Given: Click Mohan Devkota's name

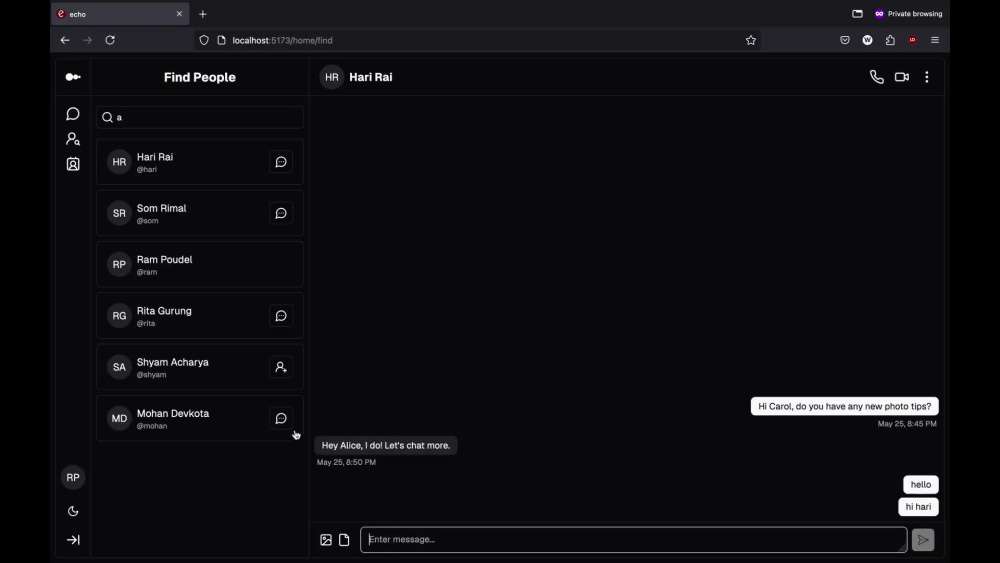Looking at the screenshot, I should pos(173,413).
